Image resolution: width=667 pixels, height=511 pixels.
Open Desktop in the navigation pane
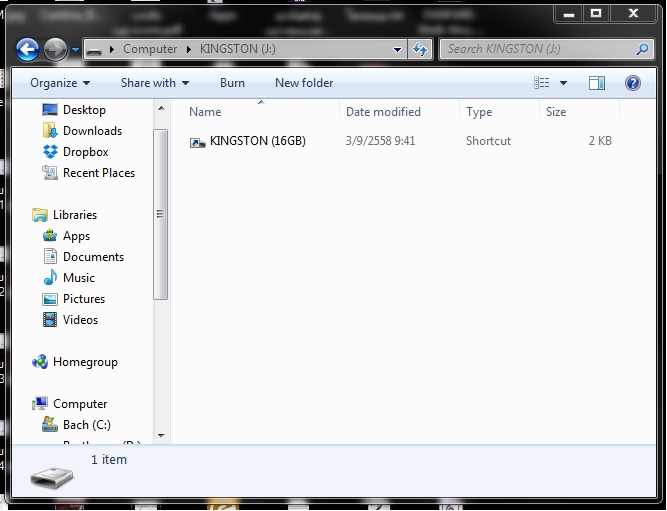84,110
